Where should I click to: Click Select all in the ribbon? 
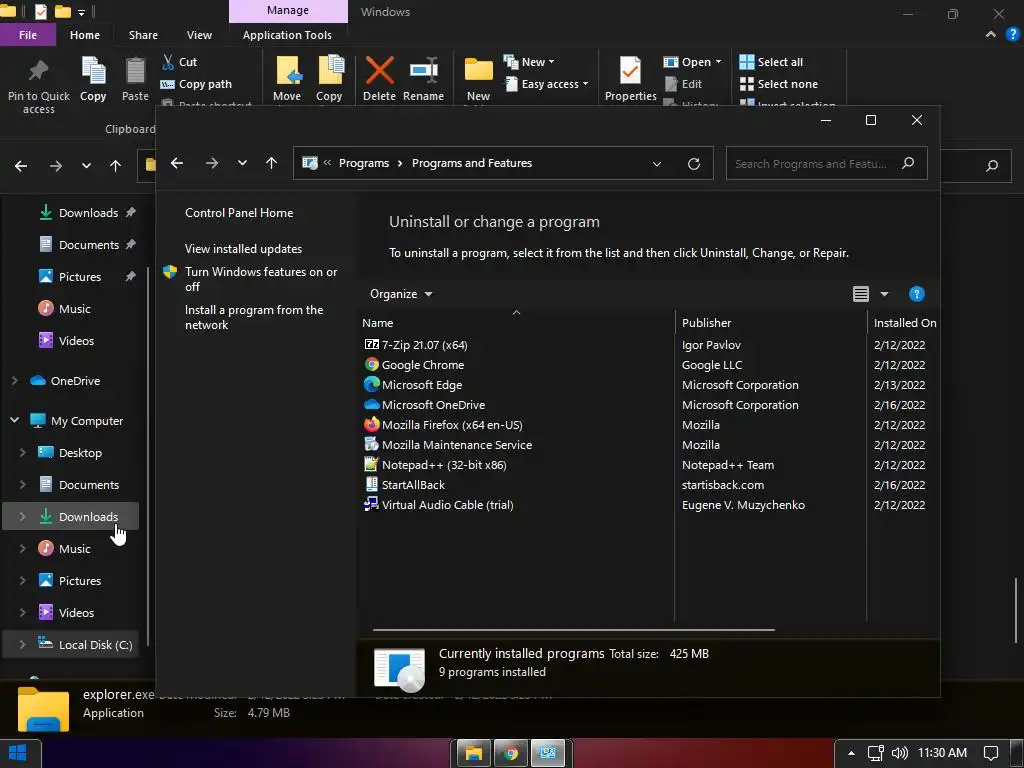[x=771, y=62]
